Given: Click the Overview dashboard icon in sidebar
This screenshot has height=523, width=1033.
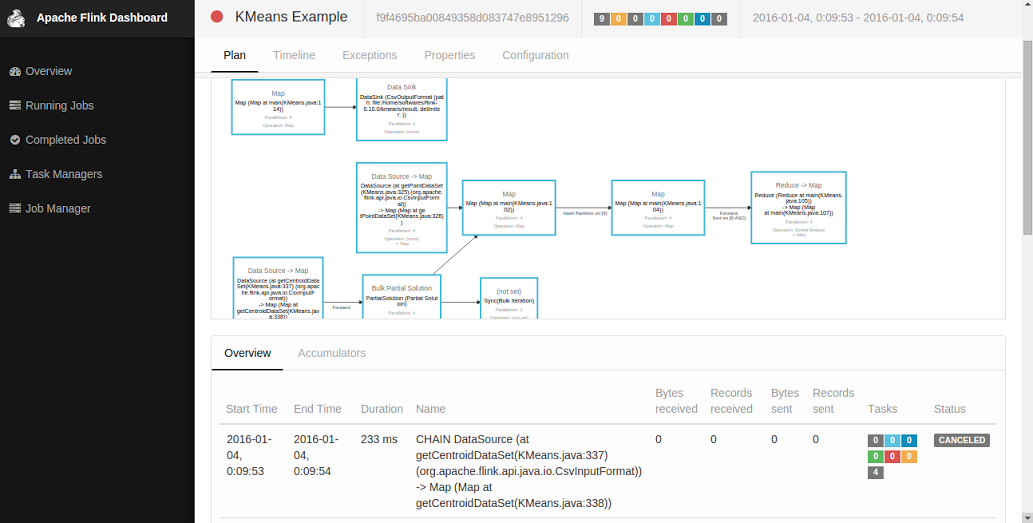Looking at the screenshot, I should tap(15, 71).
